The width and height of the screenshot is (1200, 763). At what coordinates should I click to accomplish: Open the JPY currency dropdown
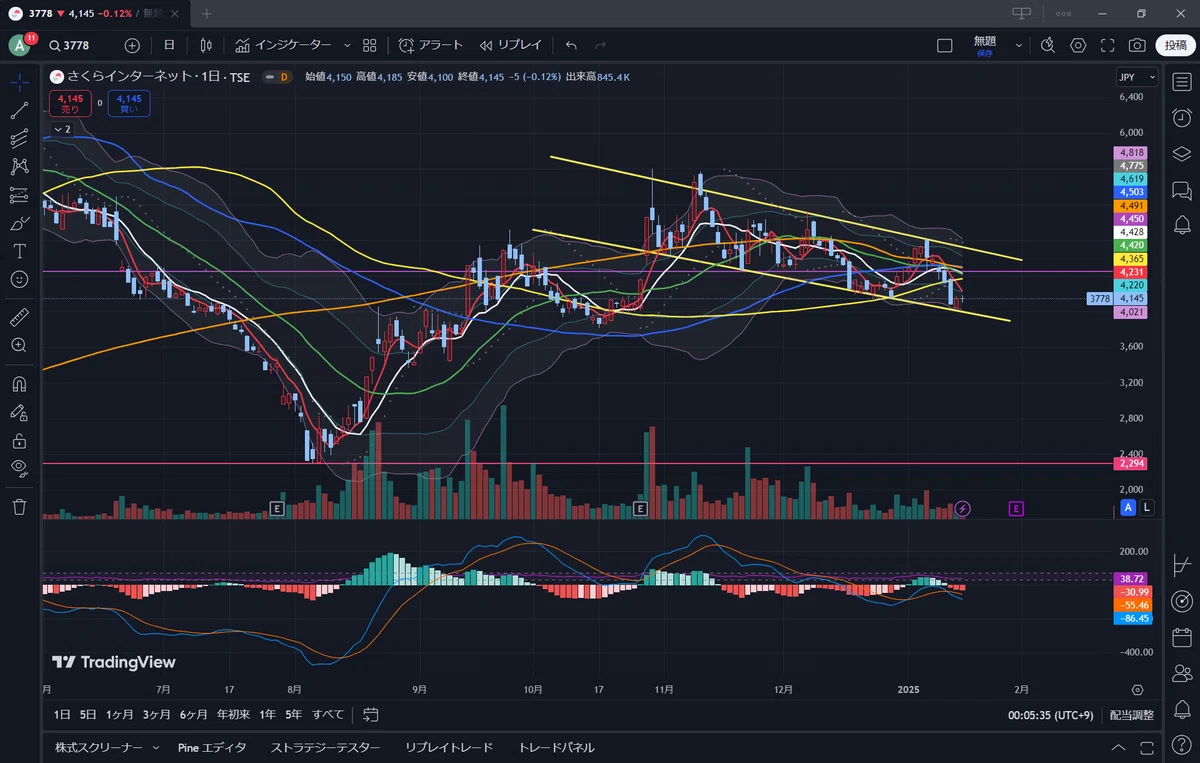(1137, 77)
